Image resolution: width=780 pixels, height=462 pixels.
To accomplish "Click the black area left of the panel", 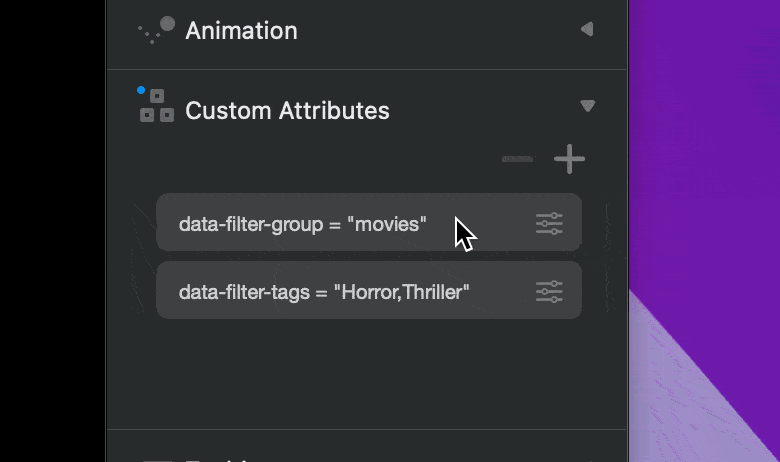I will pos(52,230).
